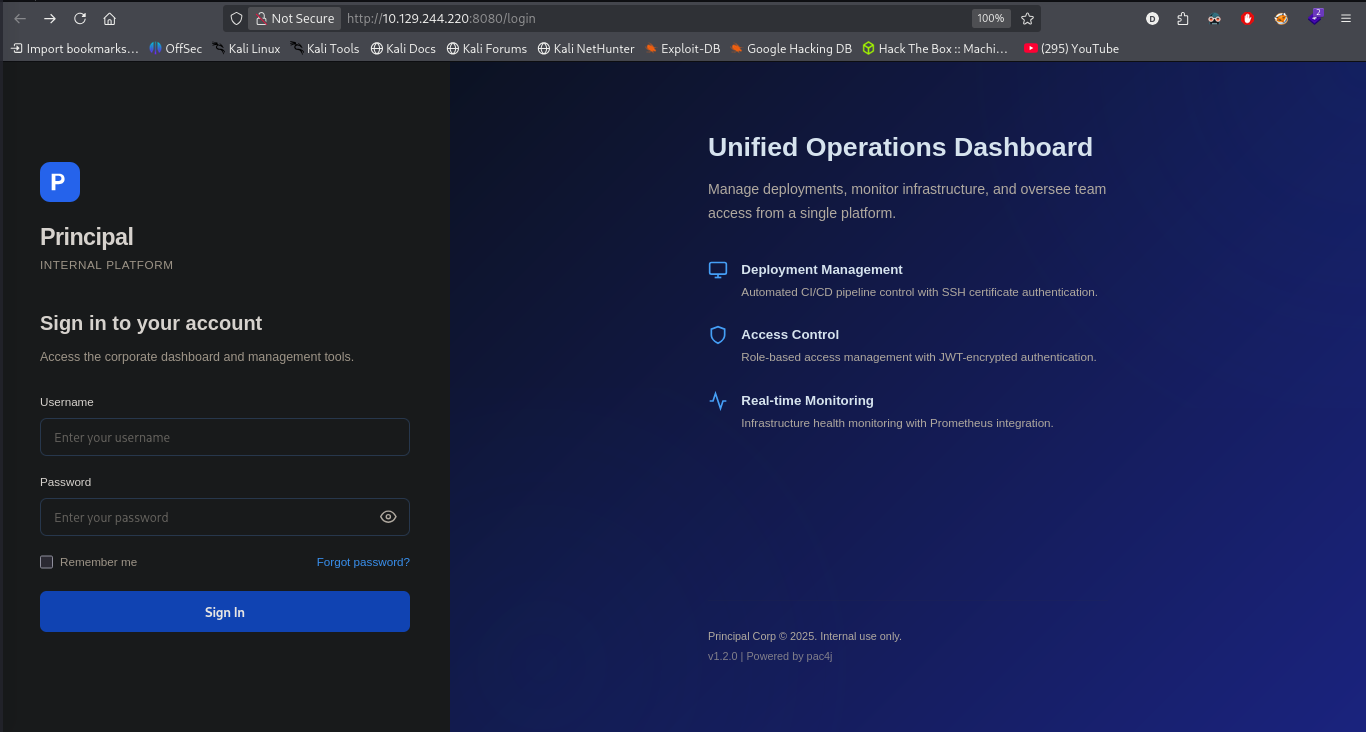1366x732 pixels.
Task: Open the OffSec bookmark
Action: click(176, 48)
